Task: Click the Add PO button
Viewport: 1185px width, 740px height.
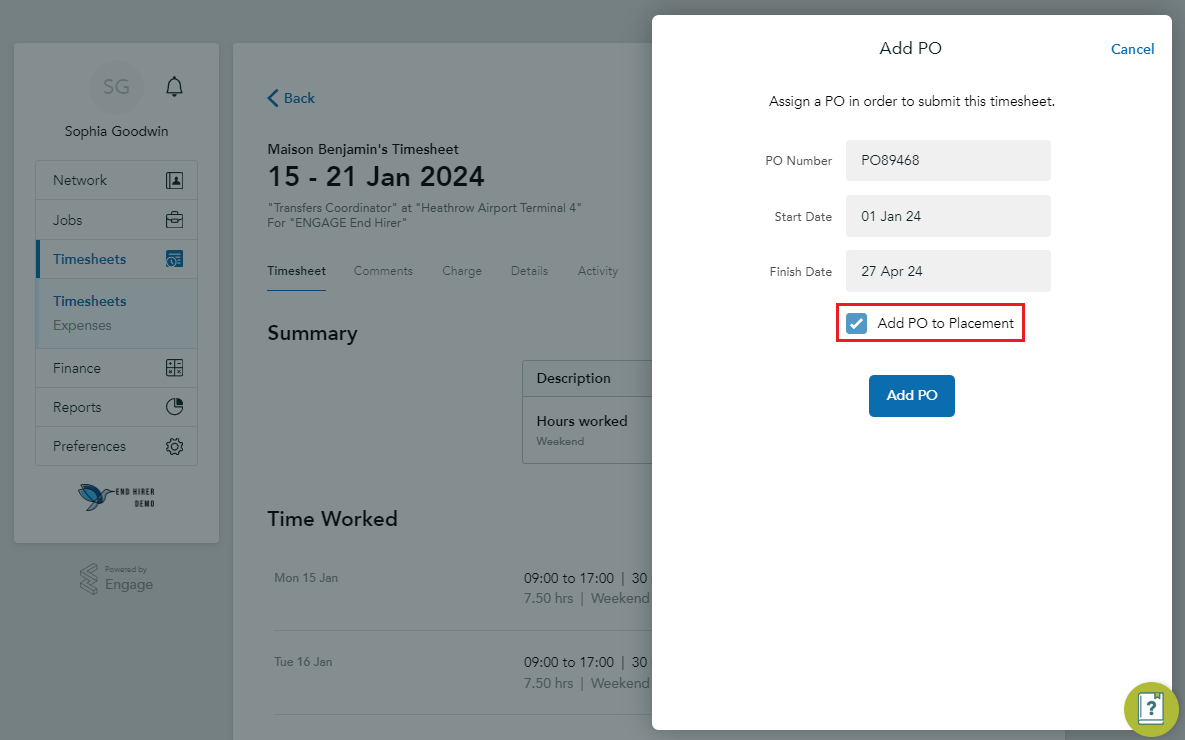Action: coord(911,395)
